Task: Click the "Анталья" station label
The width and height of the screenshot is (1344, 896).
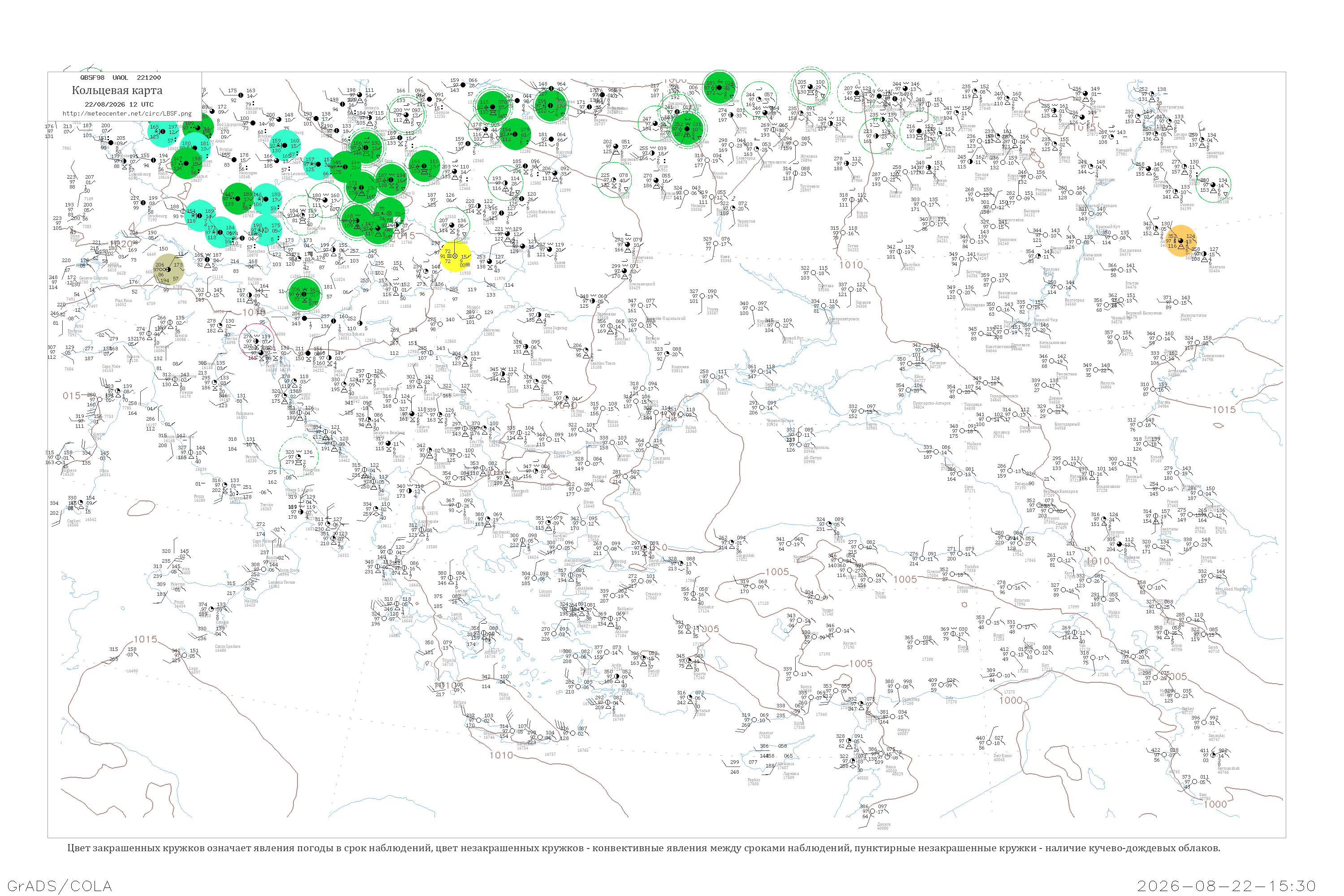Action: click(702, 710)
